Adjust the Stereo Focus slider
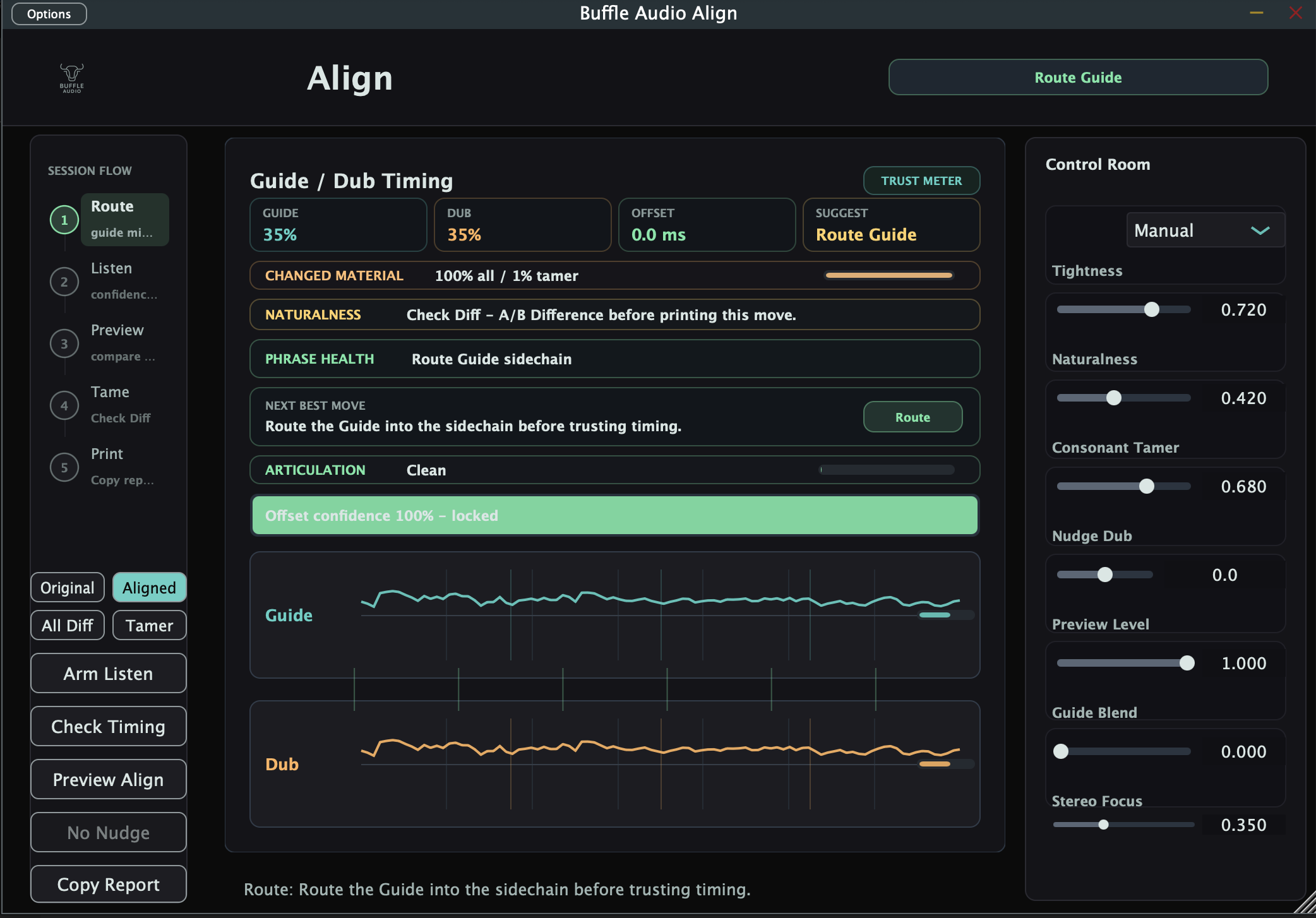 [x=1124, y=825]
